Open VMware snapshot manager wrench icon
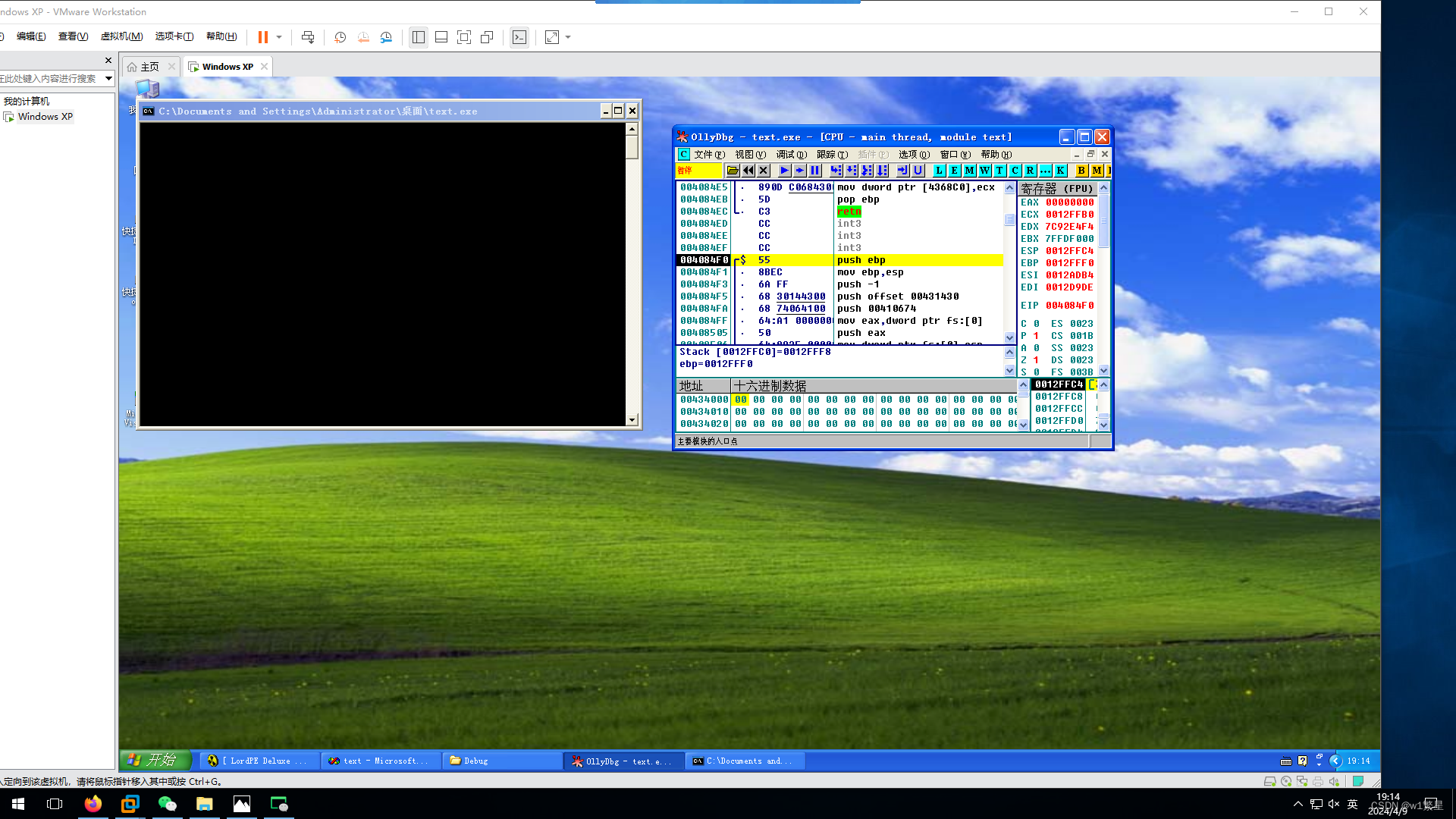Screen dimensions: 1456x819 [386, 37]
